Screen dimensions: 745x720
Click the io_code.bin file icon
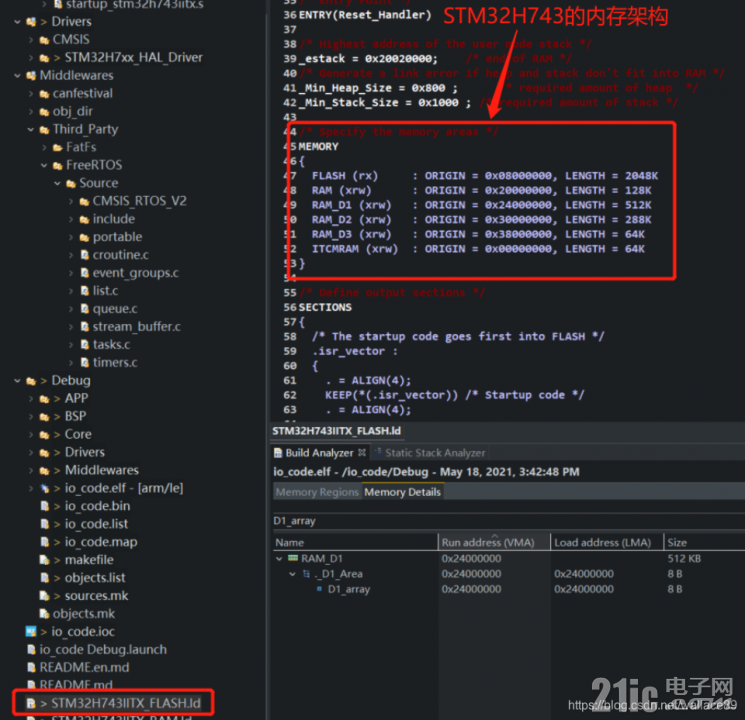(45, 506)
